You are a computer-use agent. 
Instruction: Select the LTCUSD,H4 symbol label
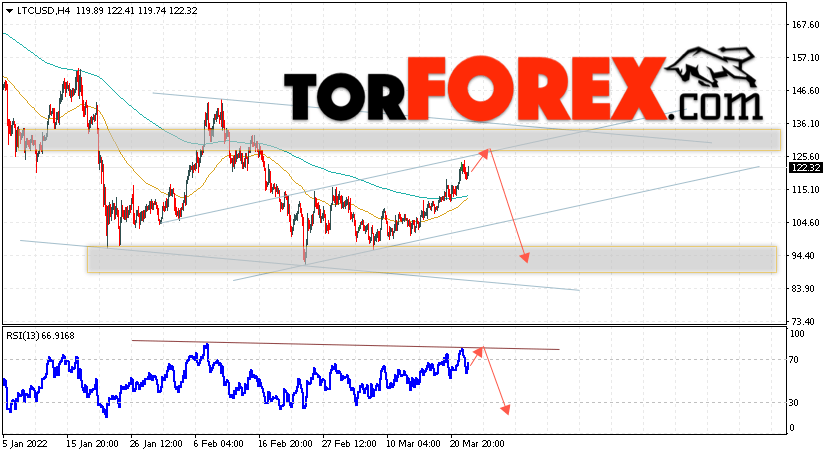tap(45, 10)
